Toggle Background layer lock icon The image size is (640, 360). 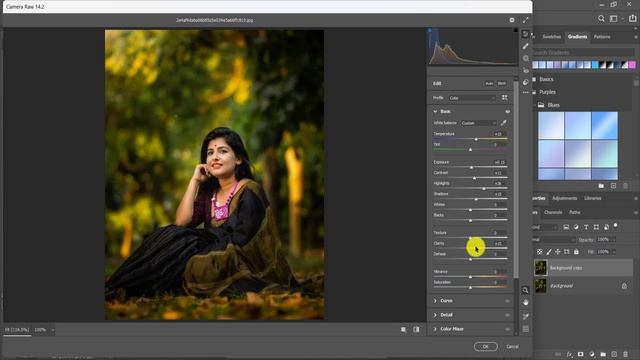coord(624,286)
